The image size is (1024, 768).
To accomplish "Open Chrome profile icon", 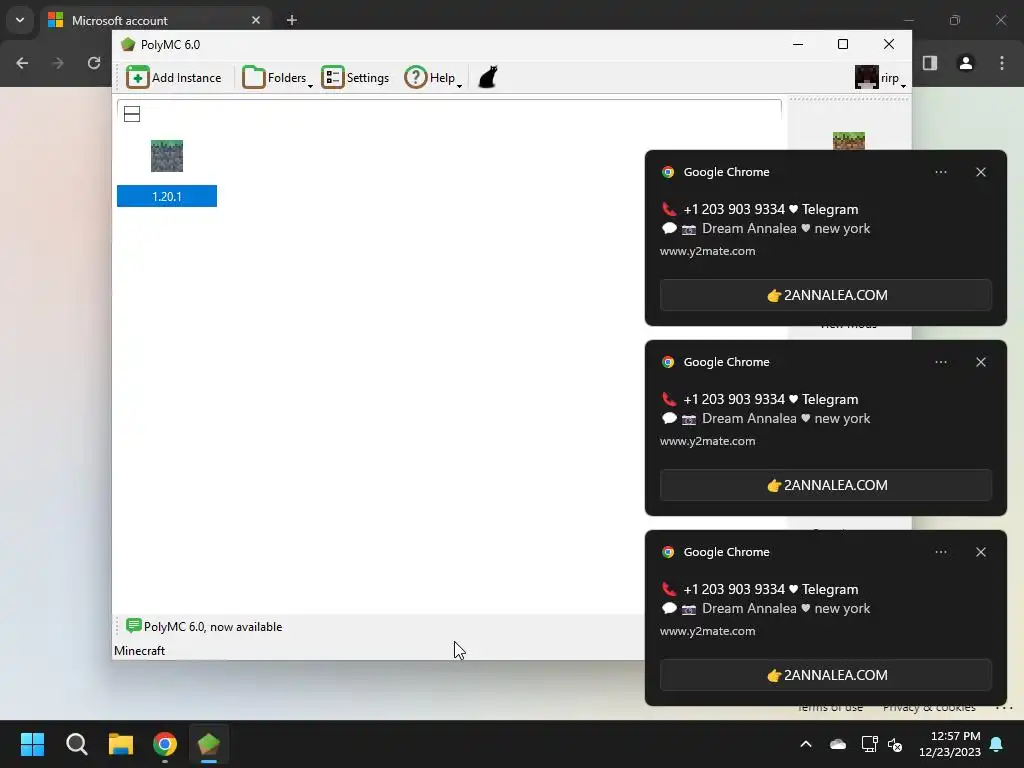I will 966,63.
